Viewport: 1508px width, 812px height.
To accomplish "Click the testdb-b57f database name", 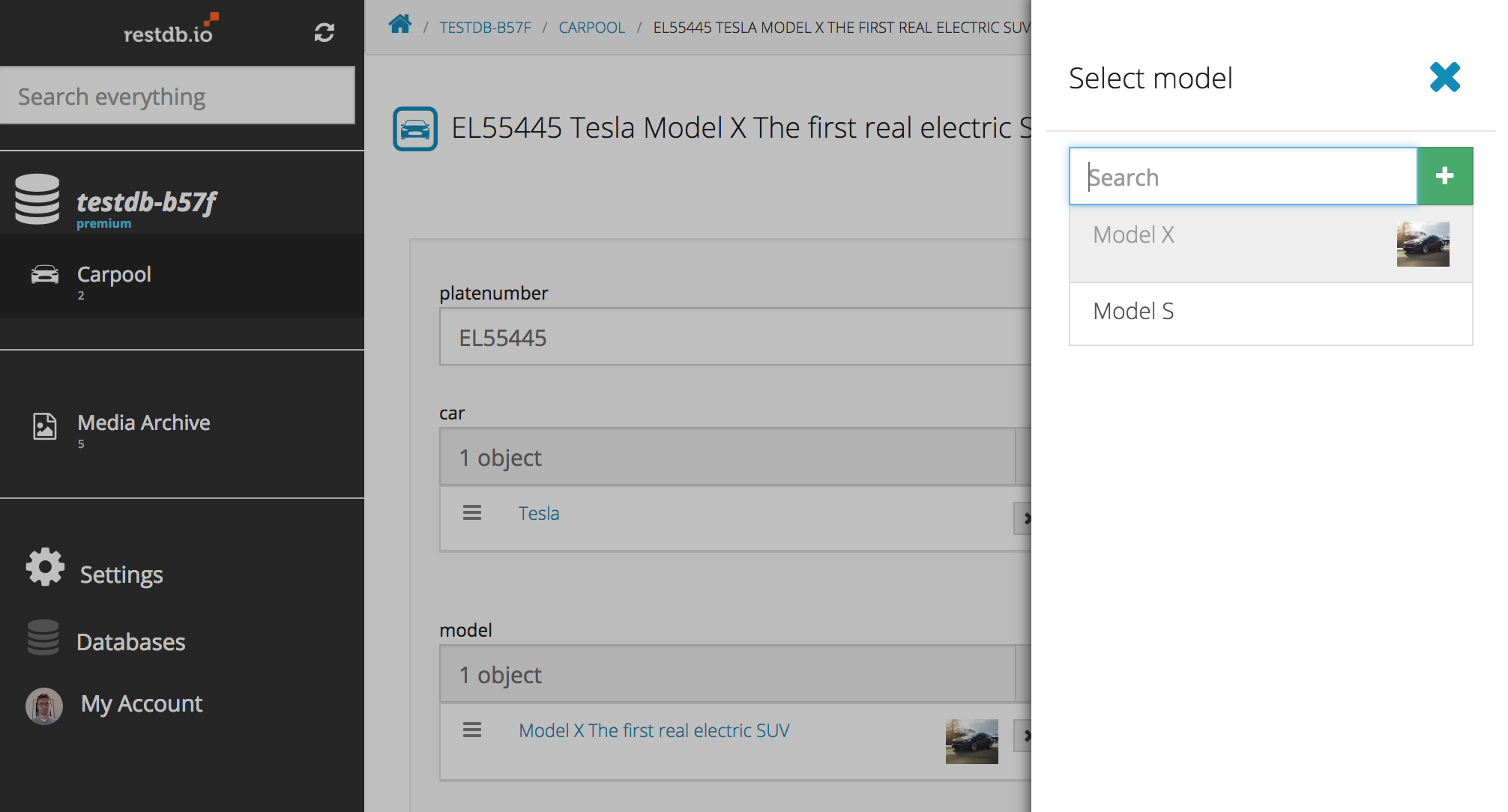I will click(x=146, y=202).
